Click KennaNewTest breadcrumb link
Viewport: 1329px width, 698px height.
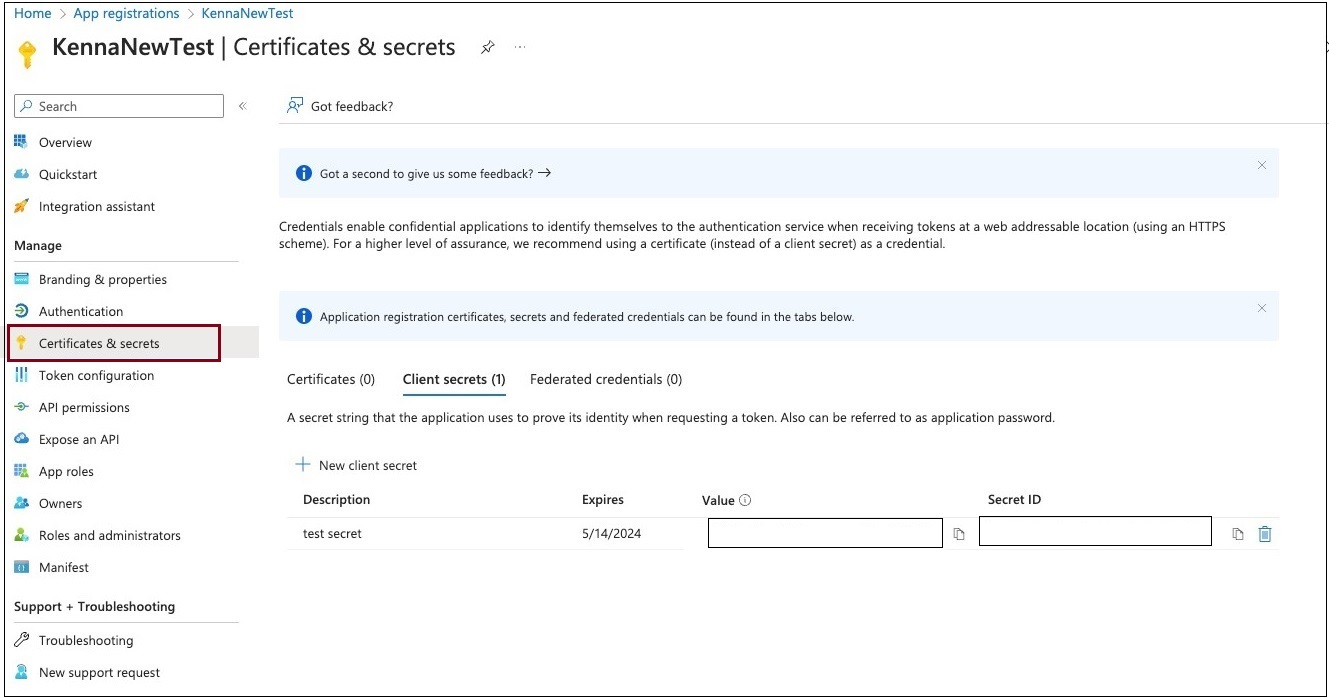(247, 14)
